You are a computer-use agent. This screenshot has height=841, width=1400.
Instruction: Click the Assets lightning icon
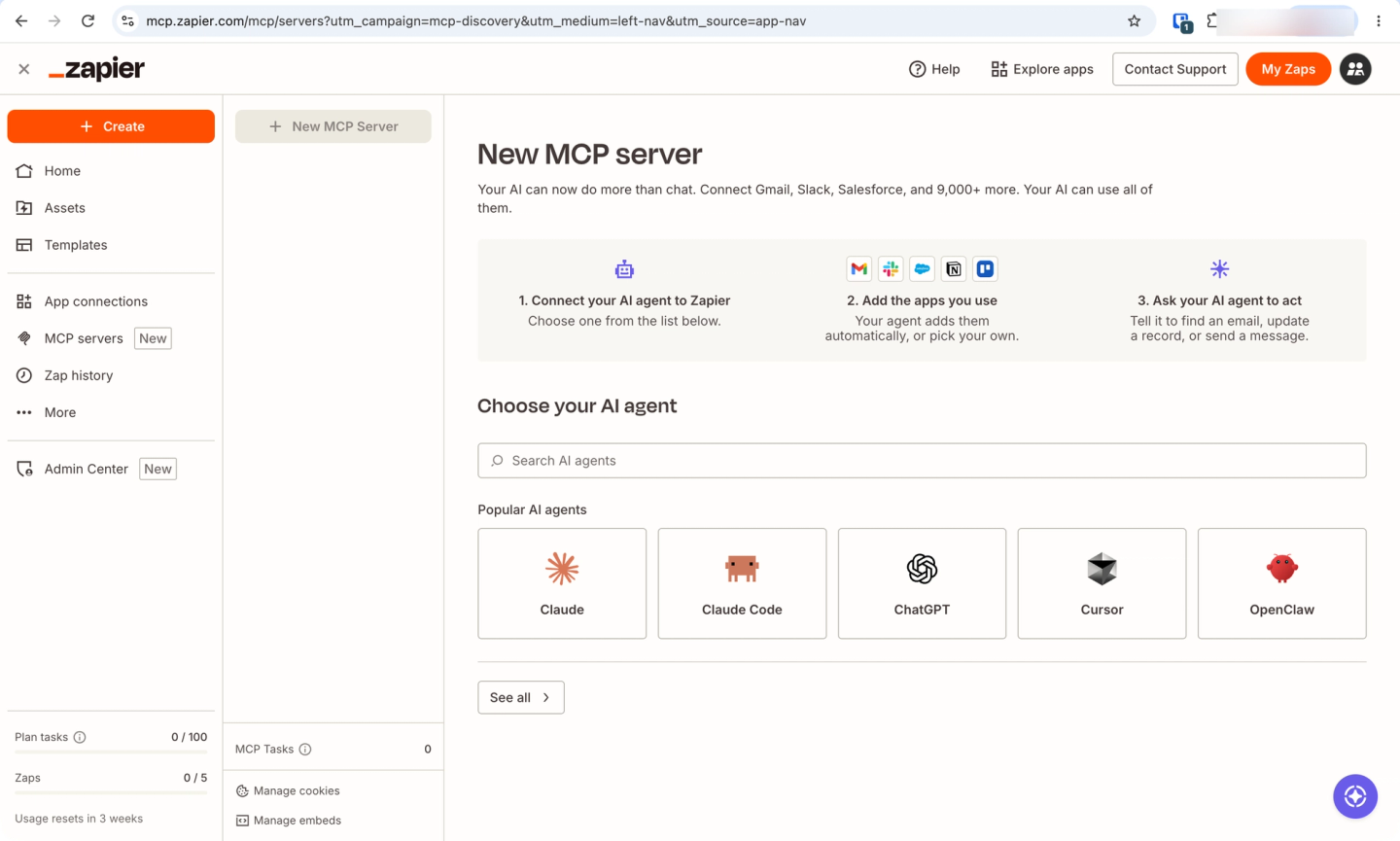click(x=24, y=208)
